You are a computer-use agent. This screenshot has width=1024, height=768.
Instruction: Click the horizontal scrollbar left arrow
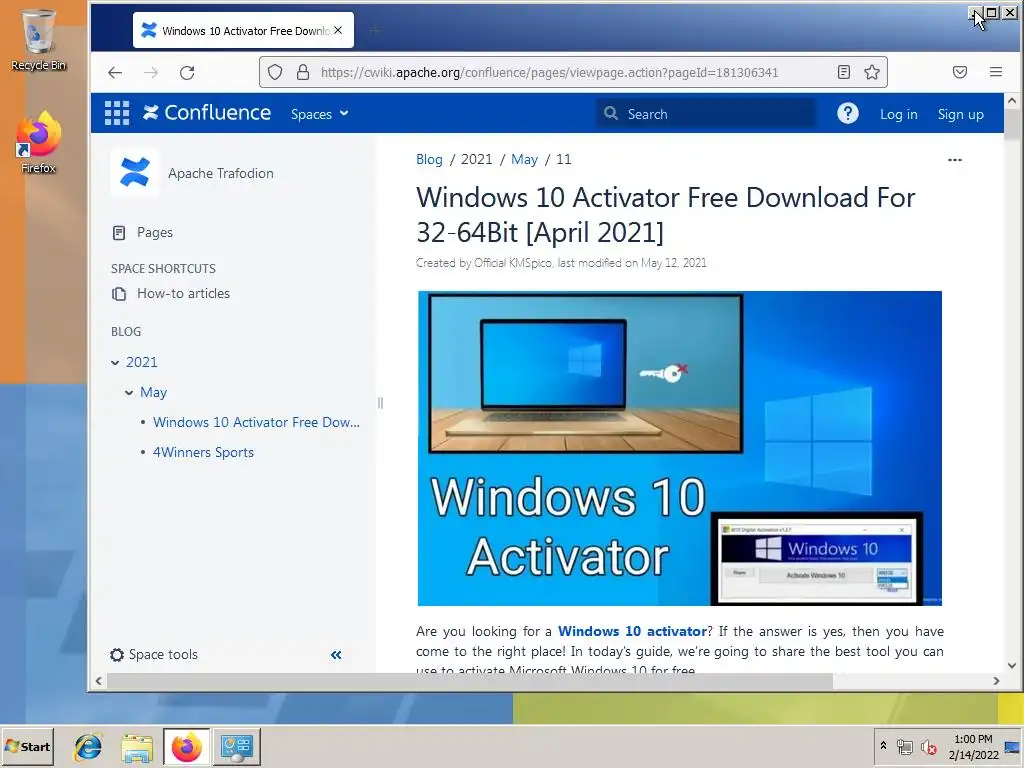tap(99, 681)
